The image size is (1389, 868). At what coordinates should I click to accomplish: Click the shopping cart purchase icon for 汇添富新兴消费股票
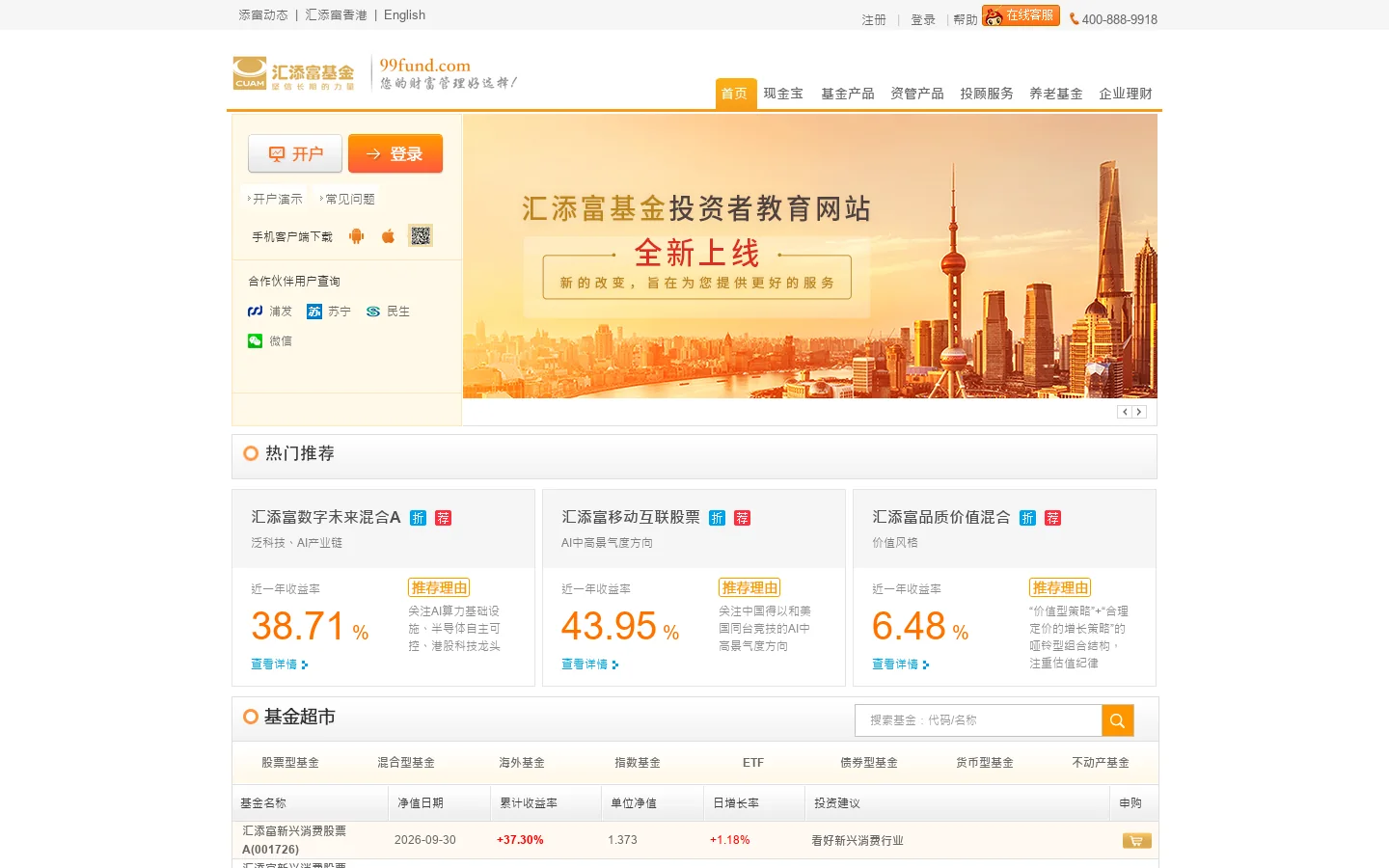[x=1136, y=841]
